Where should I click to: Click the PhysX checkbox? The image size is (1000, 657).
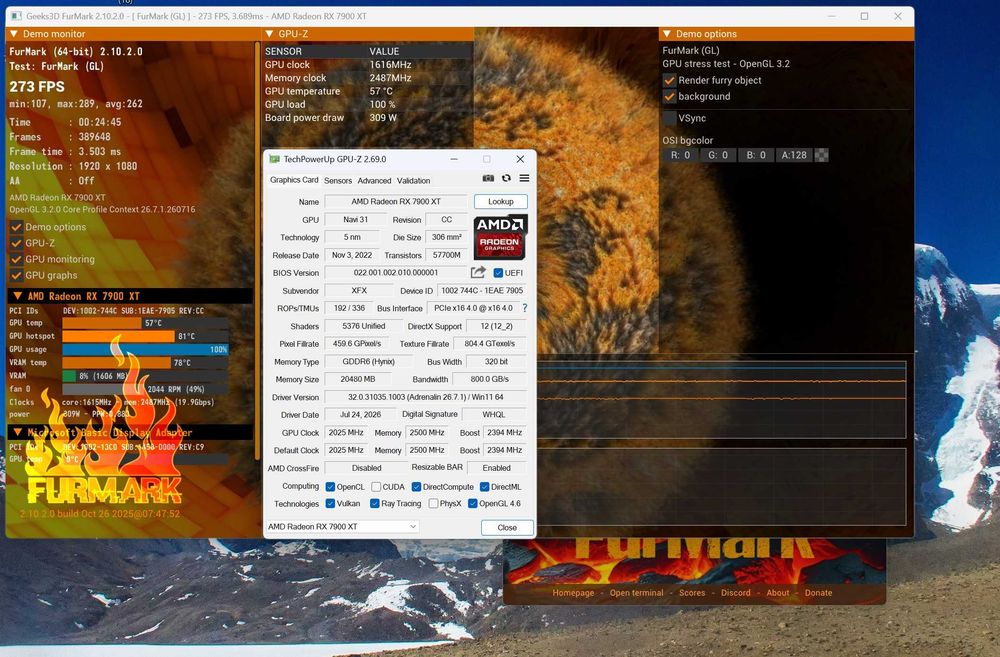(x=434, y=503)
